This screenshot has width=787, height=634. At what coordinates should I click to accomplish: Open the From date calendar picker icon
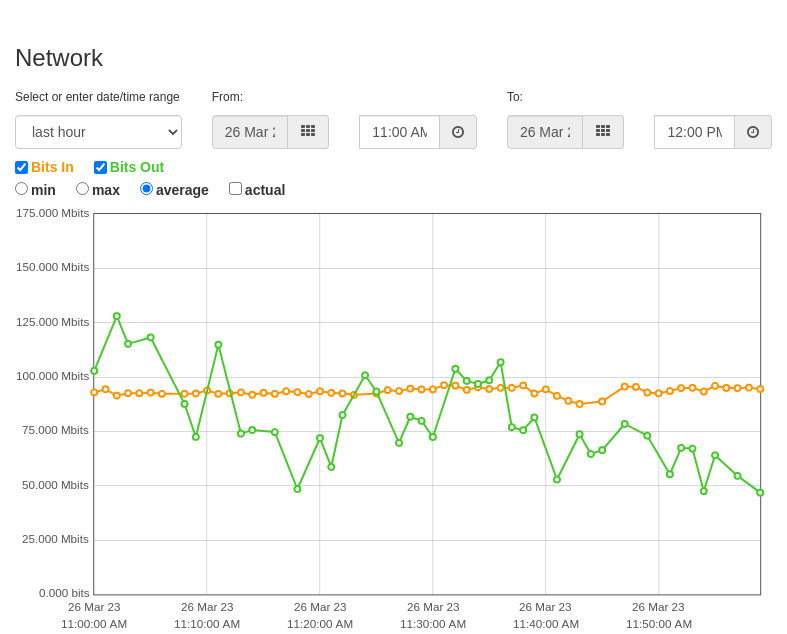[308, 132]
